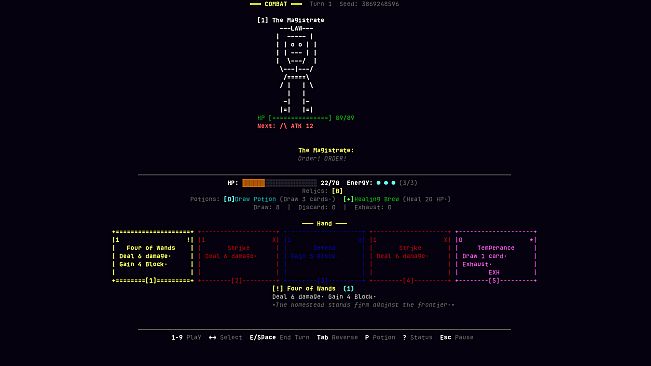This screenshot has height=366, width=651.
Task: Click the E/Space End Turn hint
Action: coord(279,337)
